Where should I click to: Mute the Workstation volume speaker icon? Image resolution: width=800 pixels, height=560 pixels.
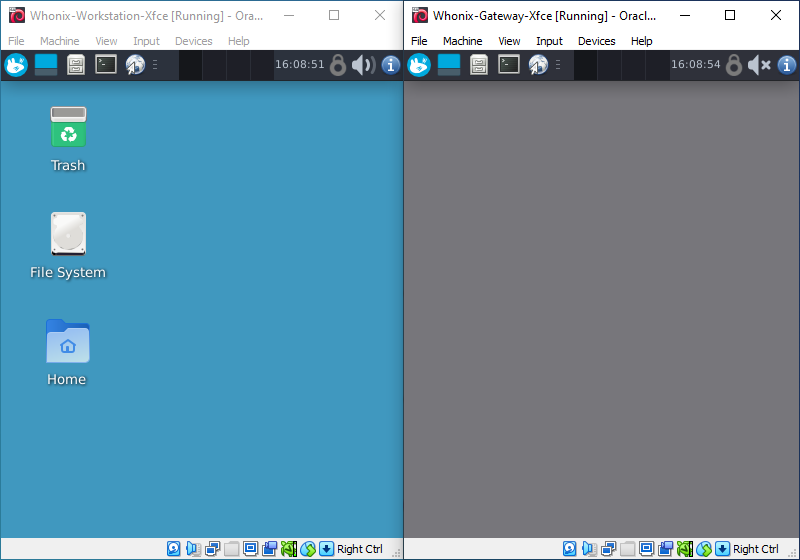pyautogui.click(x=363, y=65)
